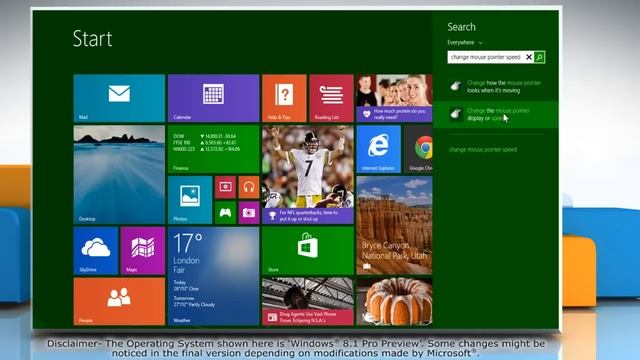The height and width of the screenshot is (360, 640).
Task: Click the 'change mouse pointer speed' suggestion
Action: [483, 149]
